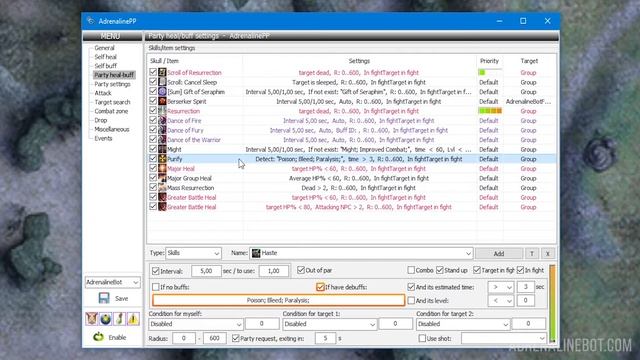The height and width of the screenshot is (360, 640).
Task: Click the vertical priority slider on right
Action: pyautogui.click(x=552, y=303)
